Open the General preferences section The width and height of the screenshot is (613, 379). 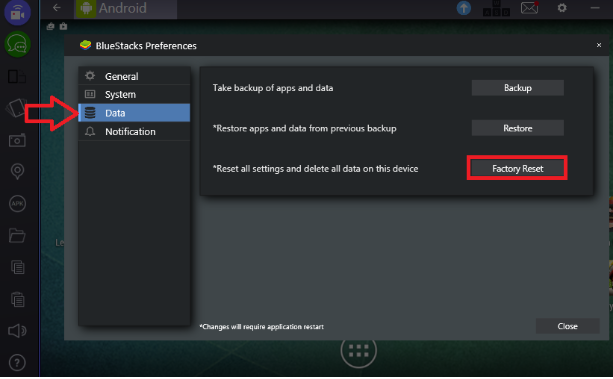134,76
